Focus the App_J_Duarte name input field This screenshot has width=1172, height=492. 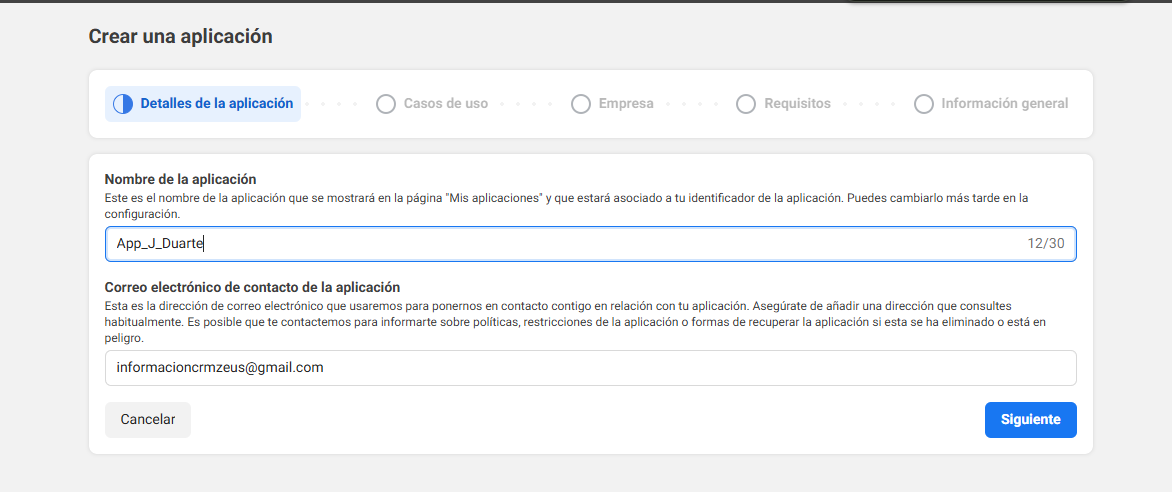[560, 244]
